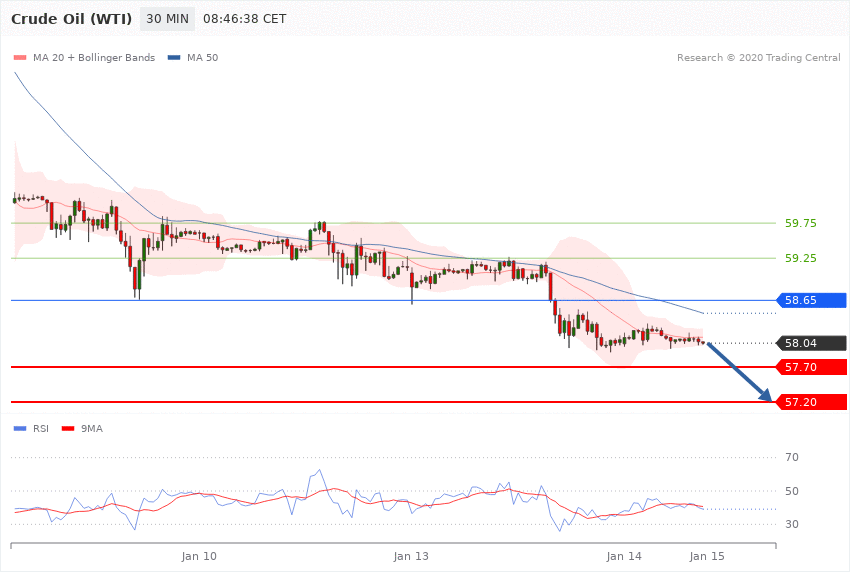Screen dimensions: 850x576
Task: Click the 08:46:38 CET timestamp
Action: click(244, 19)
